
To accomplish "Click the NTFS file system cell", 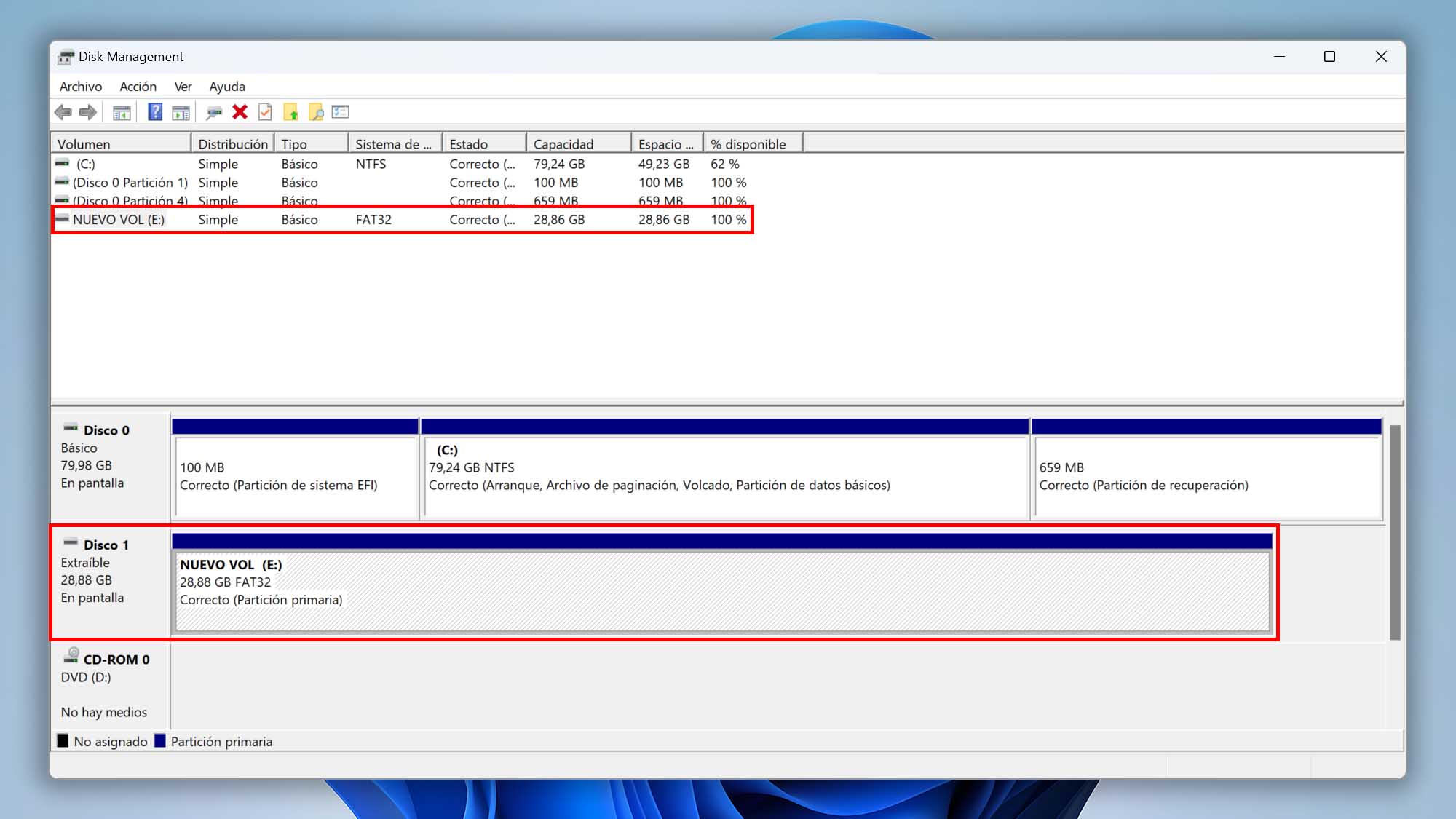I will [371, 164].
